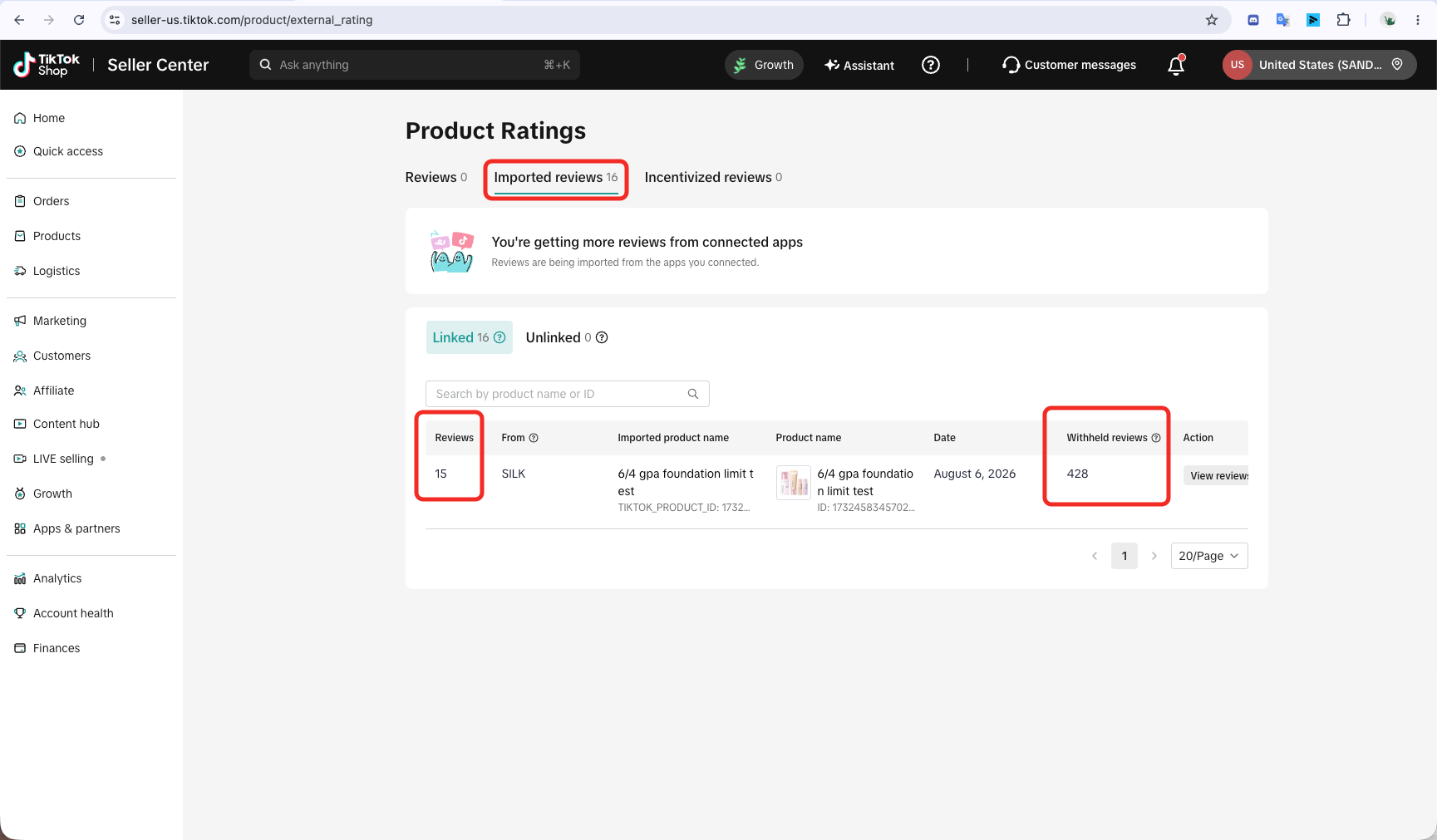This screenshot has width=1437, height=840.
Task: Focus the Search by product name or ID field
Action: coord(568,394)
